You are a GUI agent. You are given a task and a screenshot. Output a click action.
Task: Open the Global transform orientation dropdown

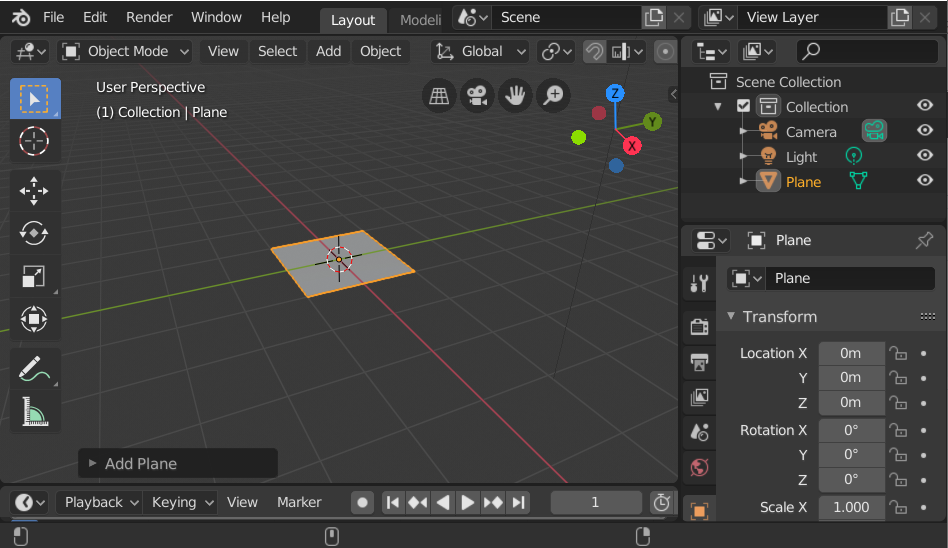coord(480,52)
